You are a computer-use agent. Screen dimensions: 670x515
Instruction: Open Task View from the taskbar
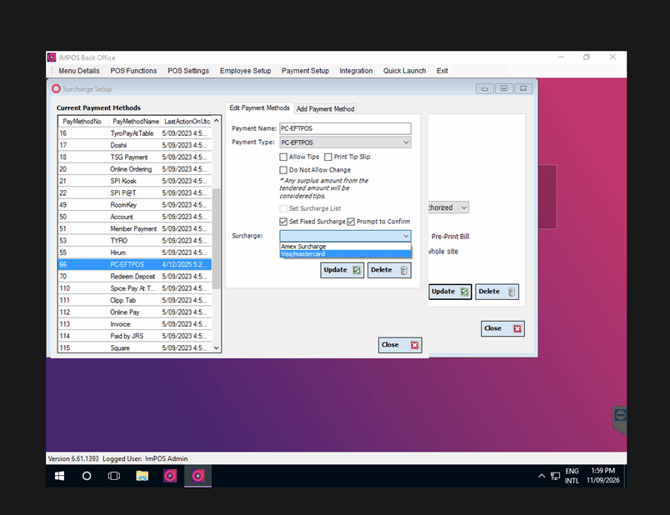[114, 476]
